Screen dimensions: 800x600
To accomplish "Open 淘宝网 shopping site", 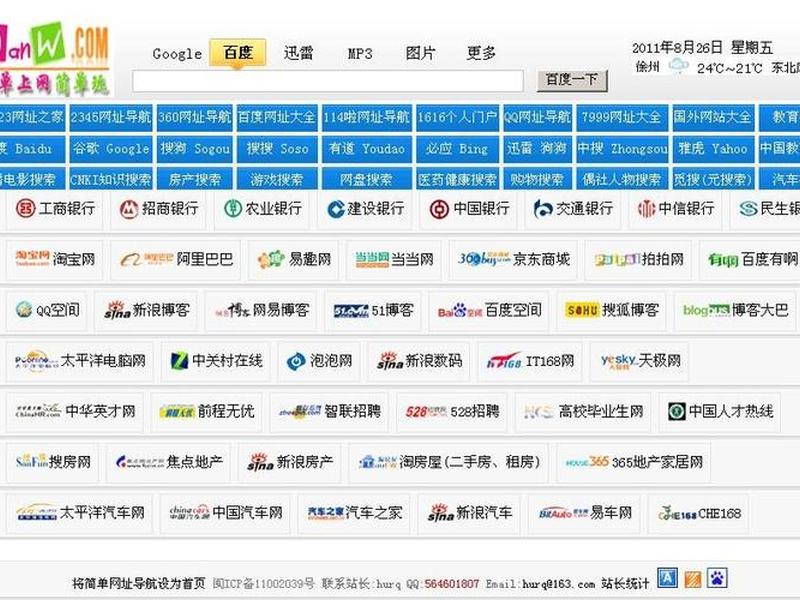I will point(55,259).
